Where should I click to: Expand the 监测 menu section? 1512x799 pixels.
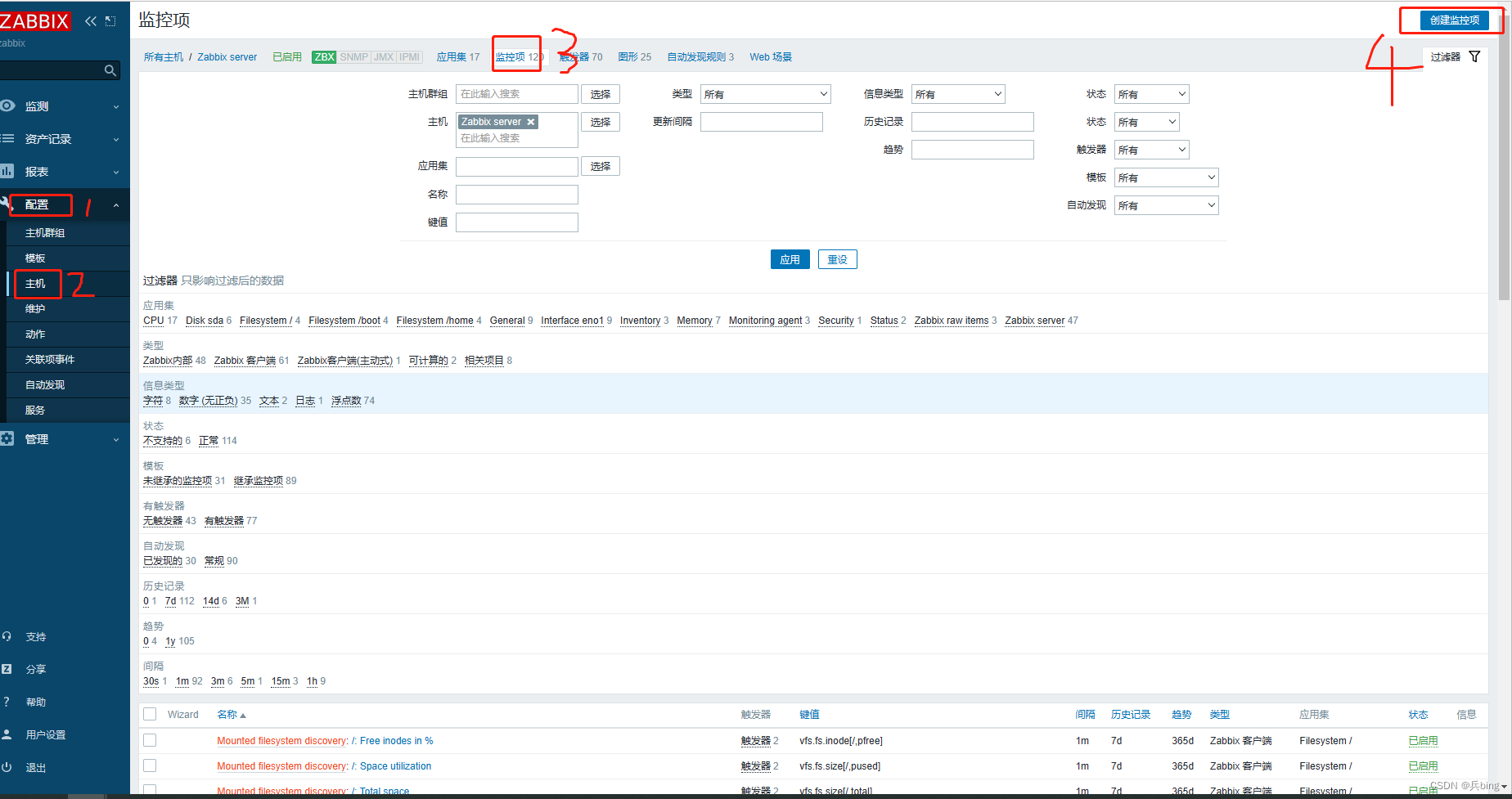[x=65, y=106]
